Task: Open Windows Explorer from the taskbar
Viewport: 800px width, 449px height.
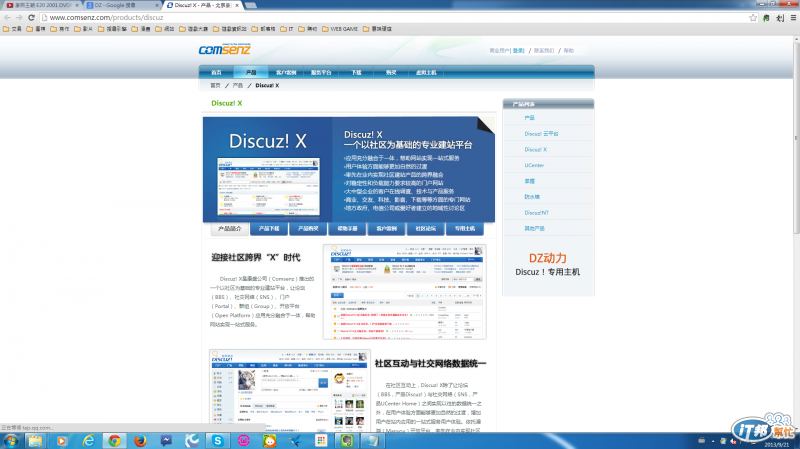Action: pos(36,440)
